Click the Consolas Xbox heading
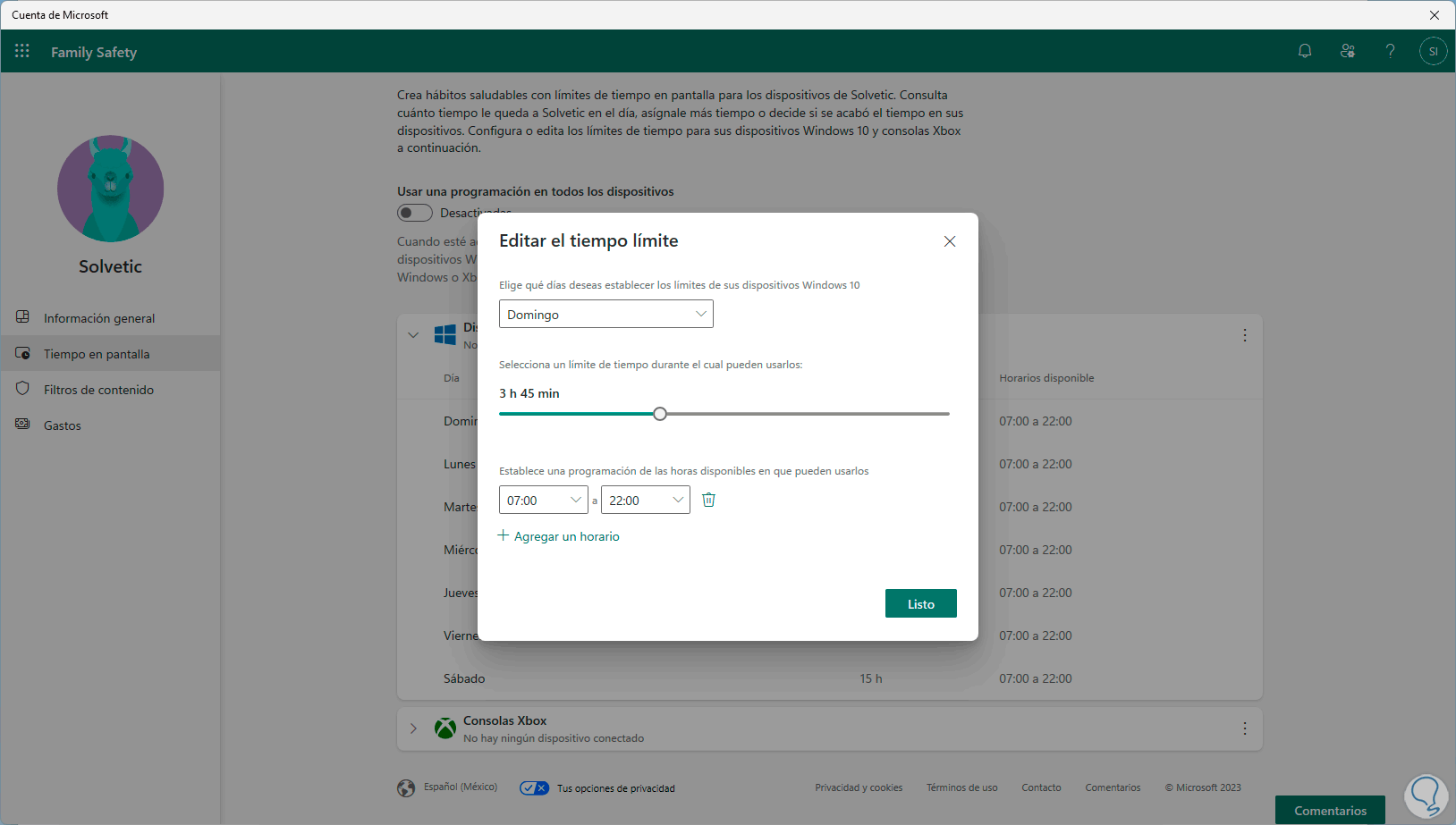Screen dimensions: 1456x825 point(504,720)
